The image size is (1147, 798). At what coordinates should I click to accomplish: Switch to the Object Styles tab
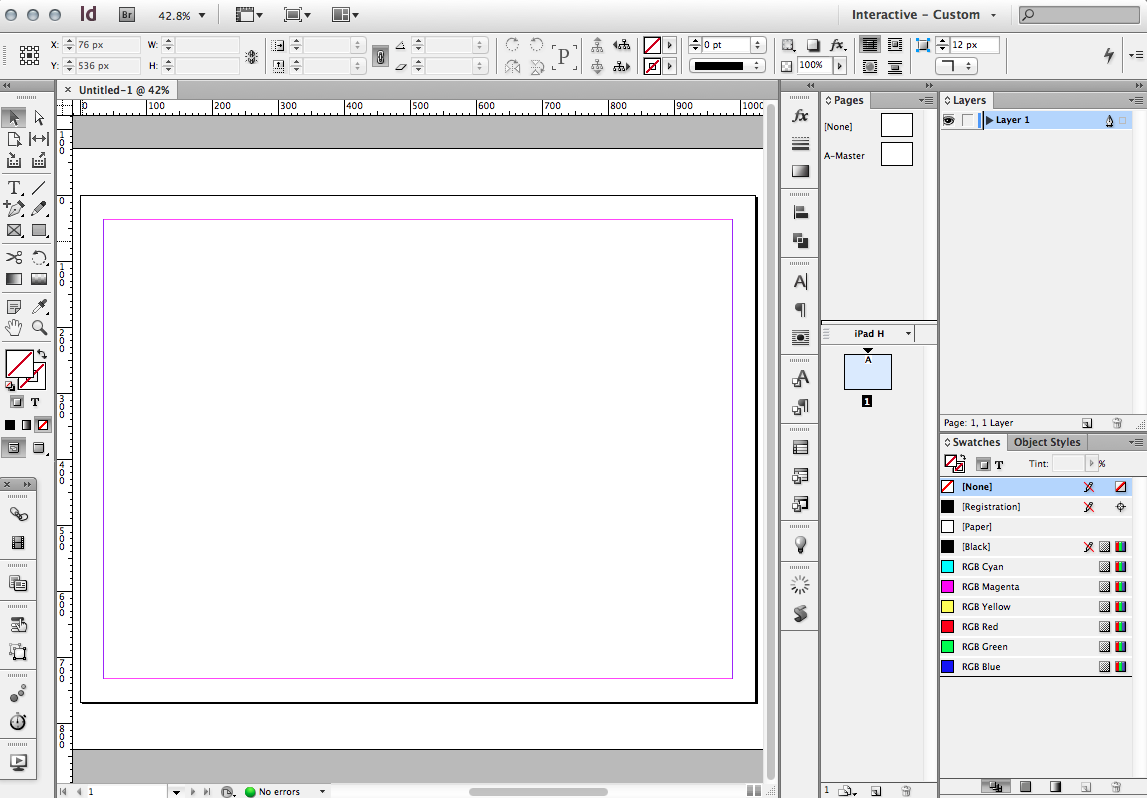coord(1046,442)
